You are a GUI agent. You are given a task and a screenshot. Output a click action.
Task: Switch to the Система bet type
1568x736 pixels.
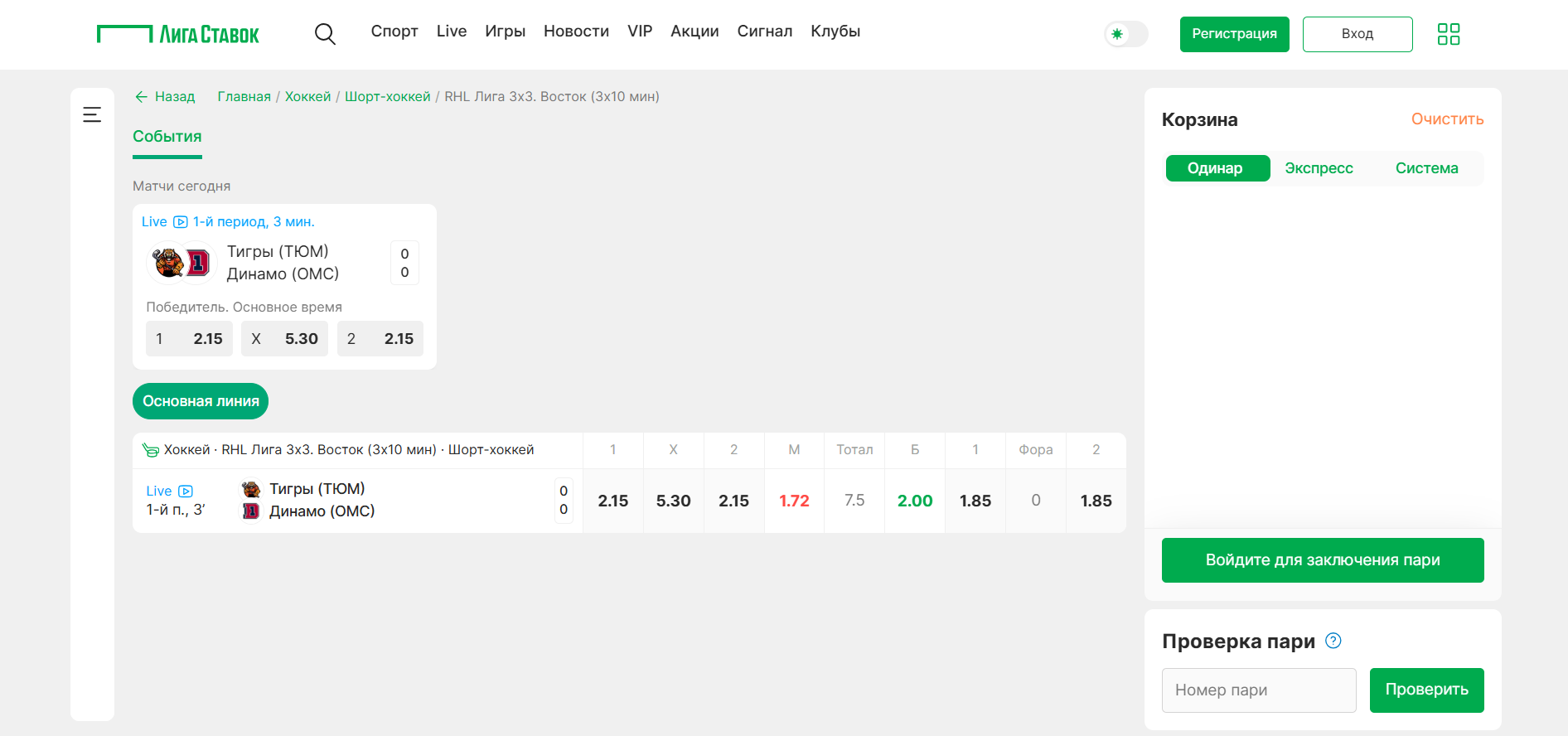point(1426,168)
